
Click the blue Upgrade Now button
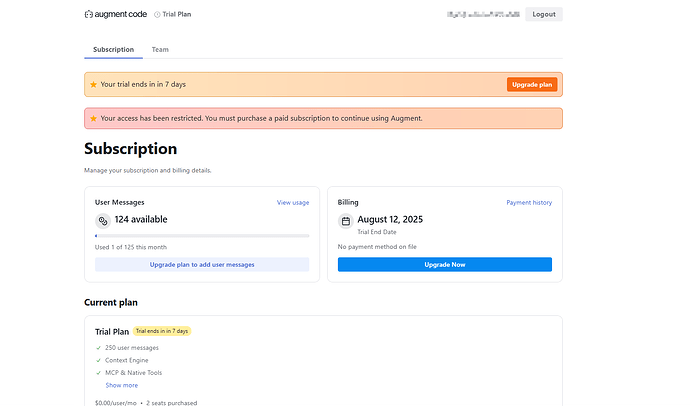[445, 264]
